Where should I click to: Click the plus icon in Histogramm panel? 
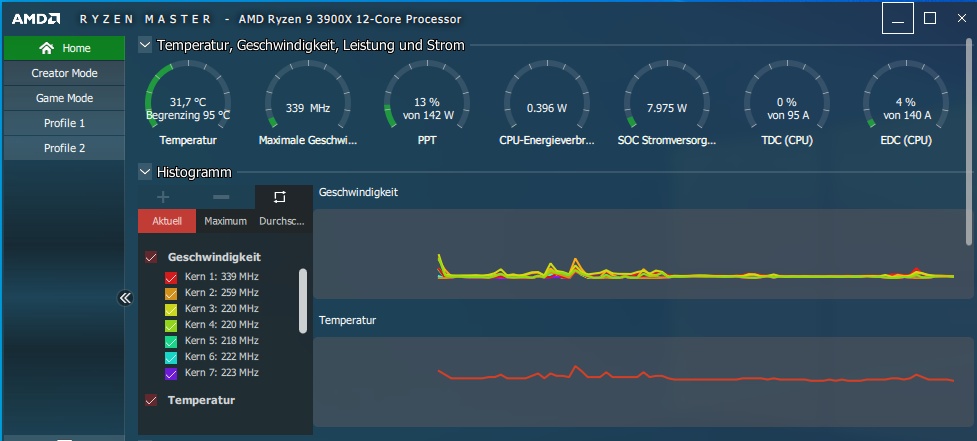click(x=163, y=197)
